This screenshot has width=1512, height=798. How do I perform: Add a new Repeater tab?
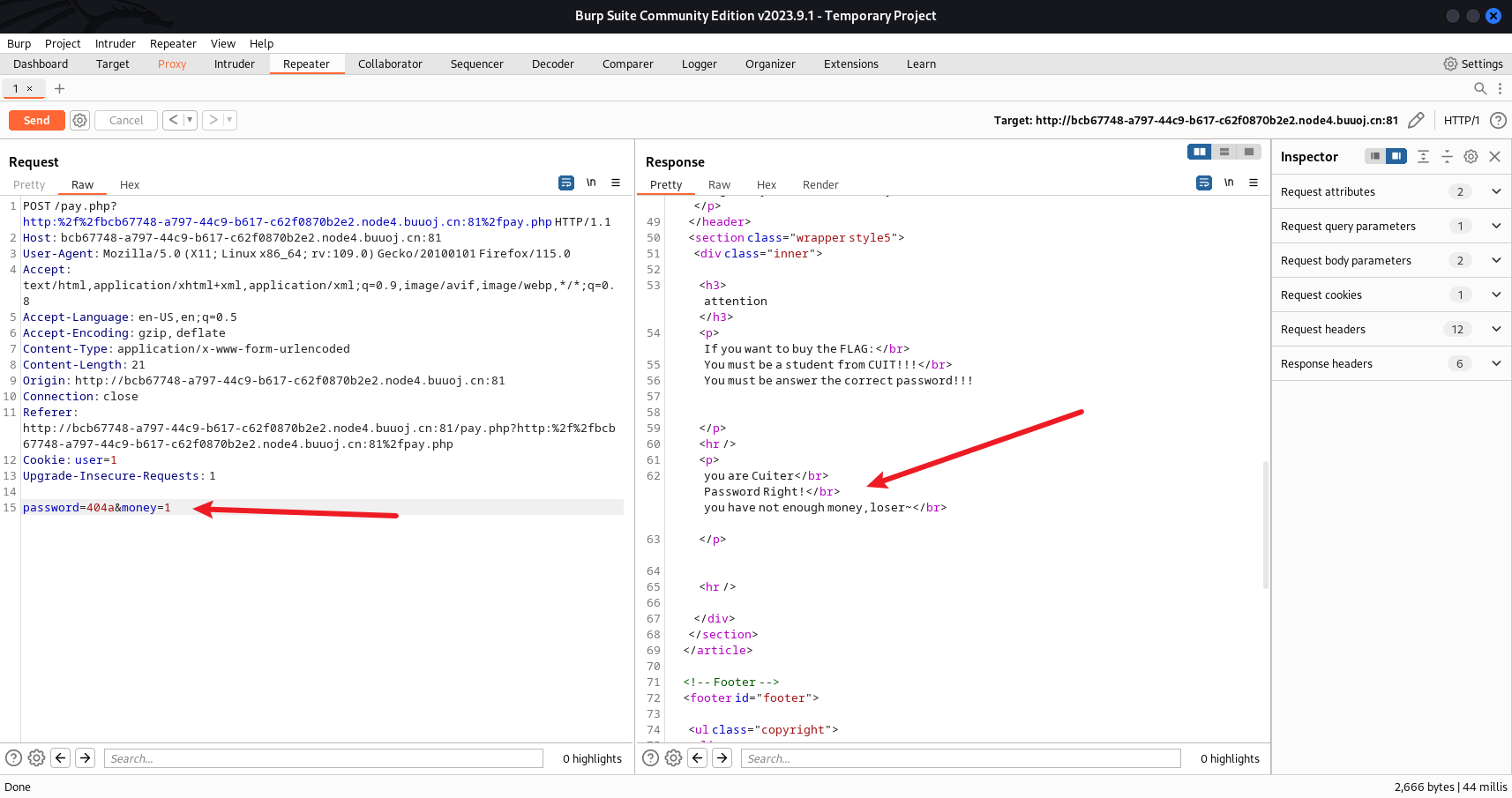pos(59,88)
